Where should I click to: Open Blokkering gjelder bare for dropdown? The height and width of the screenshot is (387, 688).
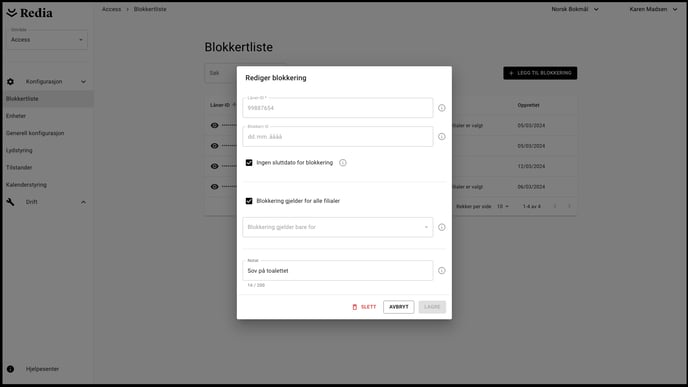click(337, 227)
